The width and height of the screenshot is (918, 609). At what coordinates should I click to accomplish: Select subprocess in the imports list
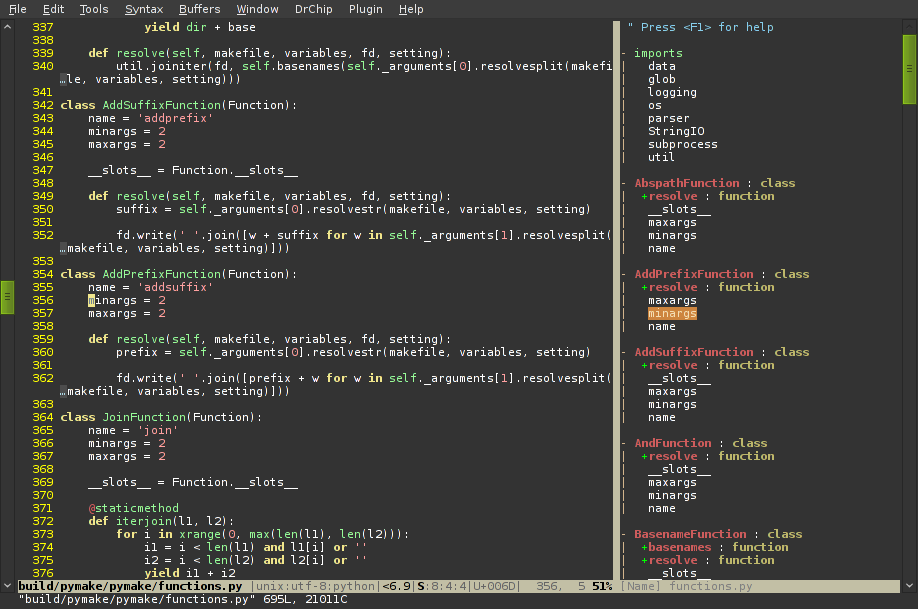pyautogui.click(x=682, y=144)
